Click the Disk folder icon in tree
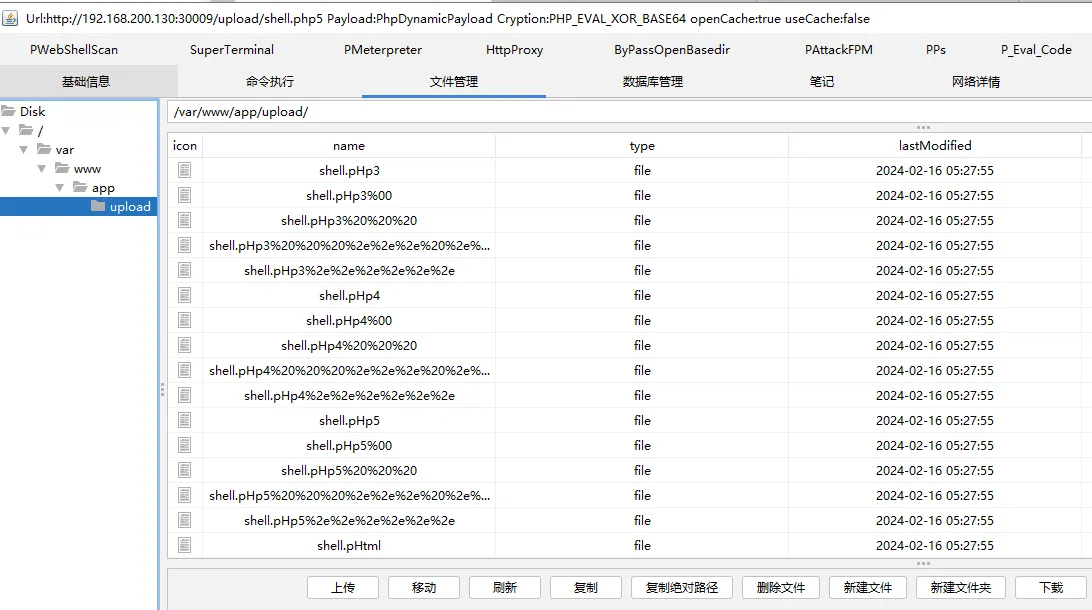 (8, 112)
